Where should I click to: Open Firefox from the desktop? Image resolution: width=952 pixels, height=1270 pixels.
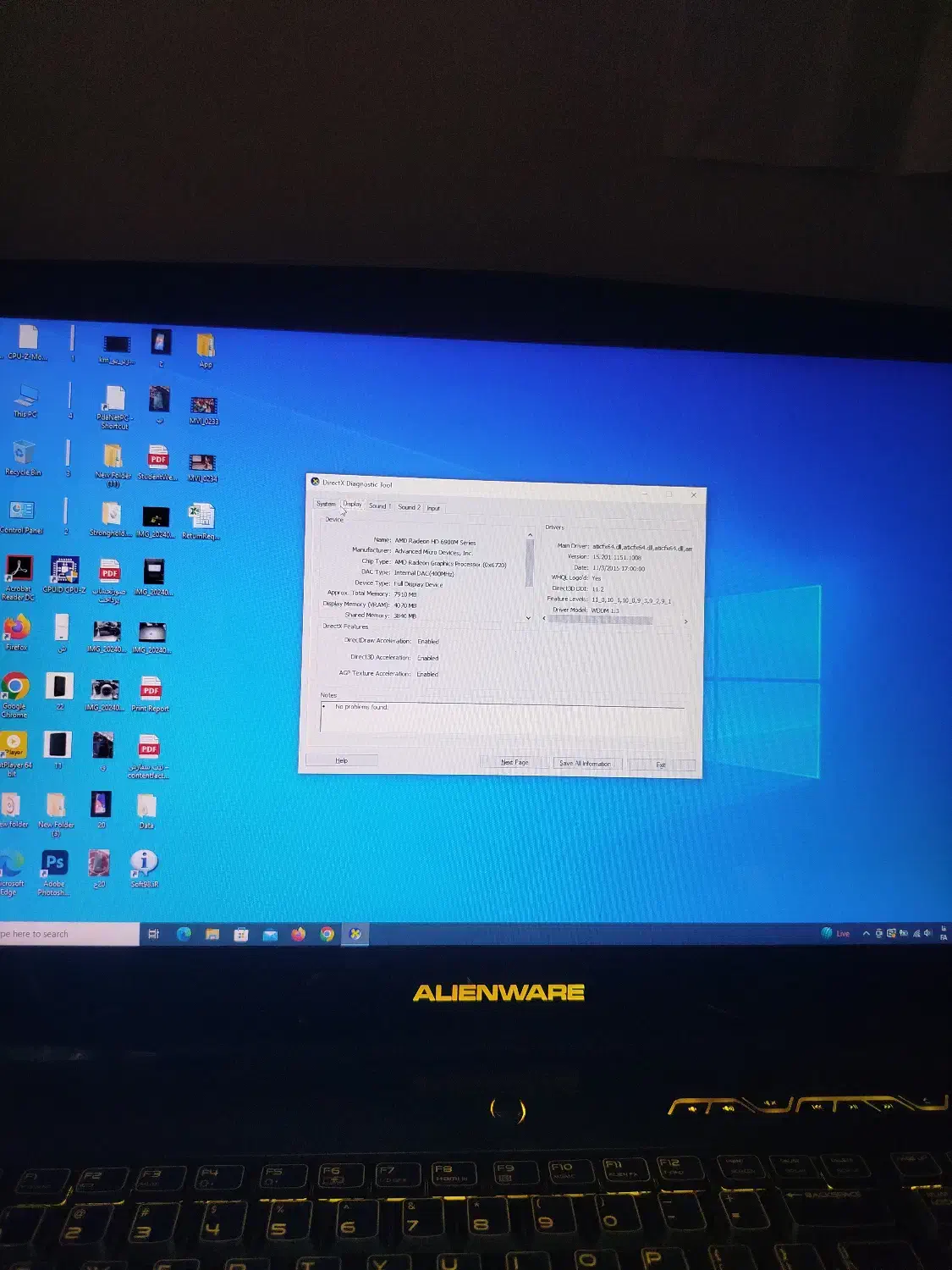click(16, 628)
